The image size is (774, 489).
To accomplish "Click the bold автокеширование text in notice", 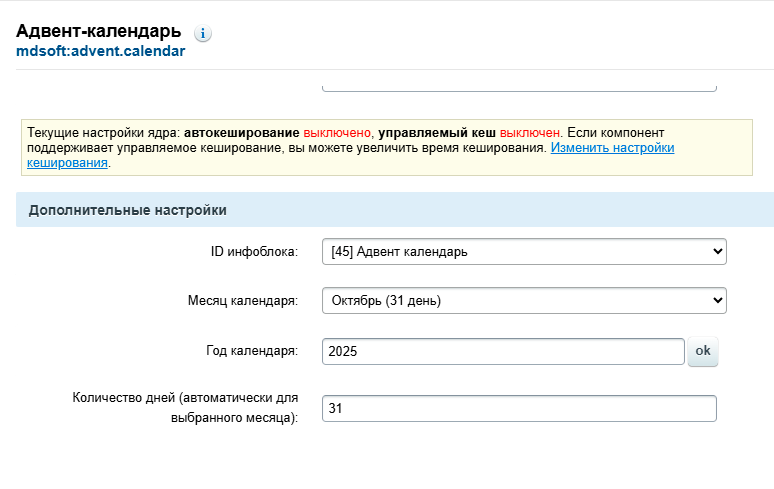I will 242,132.
